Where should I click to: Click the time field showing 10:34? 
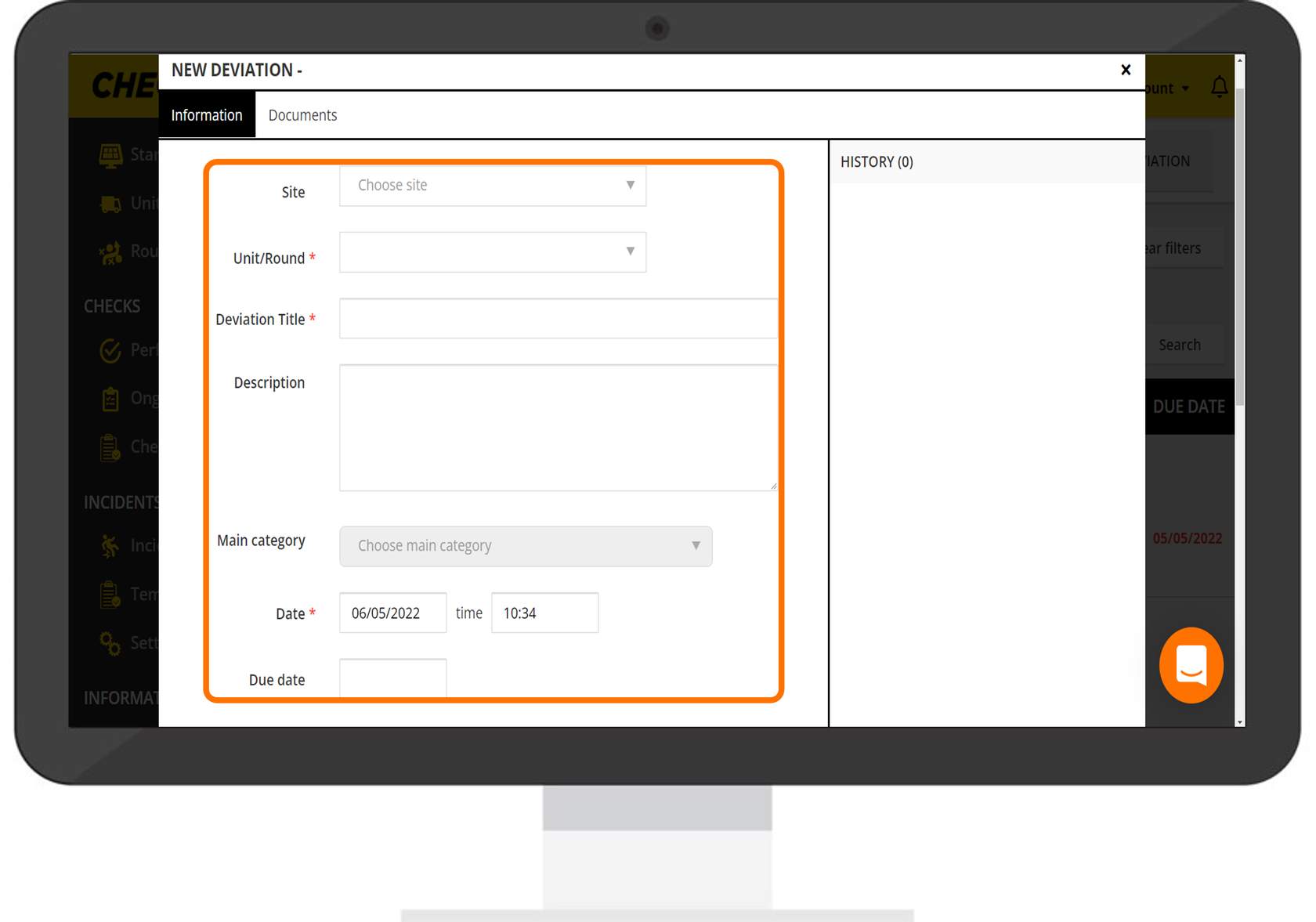tap(544, 613)
